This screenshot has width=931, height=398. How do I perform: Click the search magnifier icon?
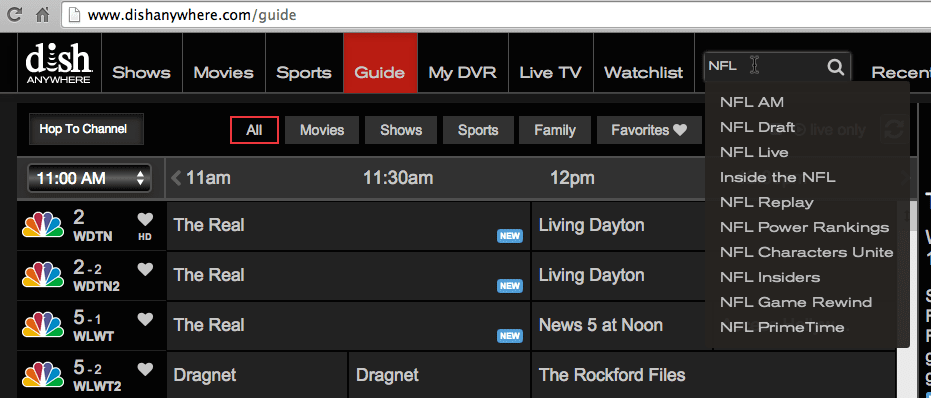tap(835, 67)
